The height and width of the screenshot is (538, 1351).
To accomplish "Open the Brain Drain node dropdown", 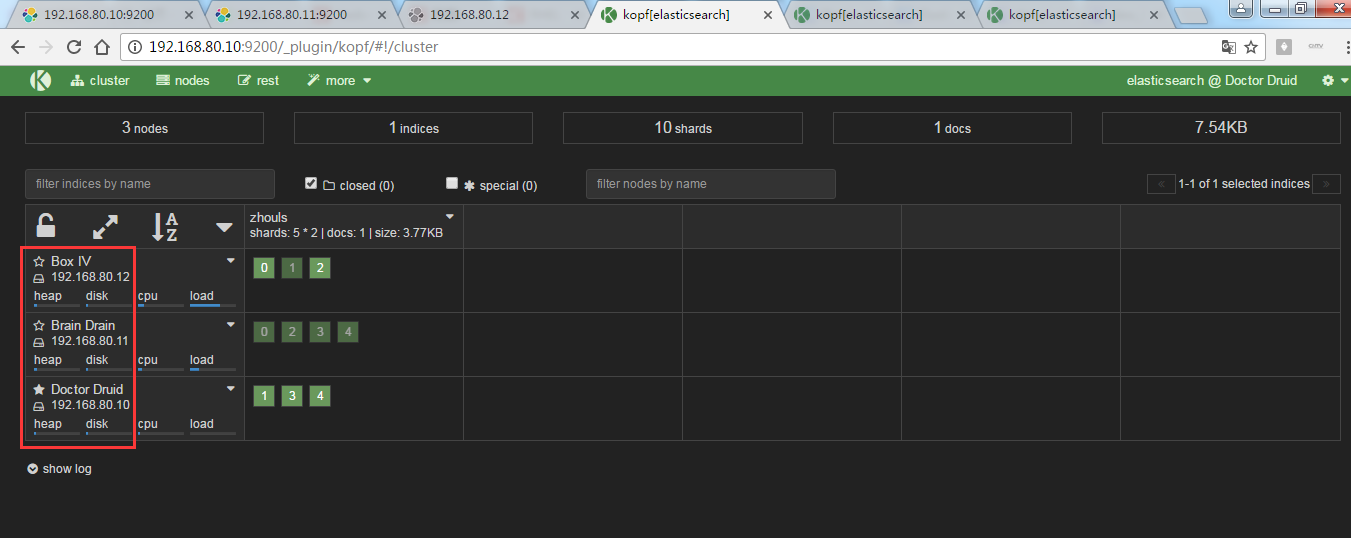I will [x=231, y=324].
